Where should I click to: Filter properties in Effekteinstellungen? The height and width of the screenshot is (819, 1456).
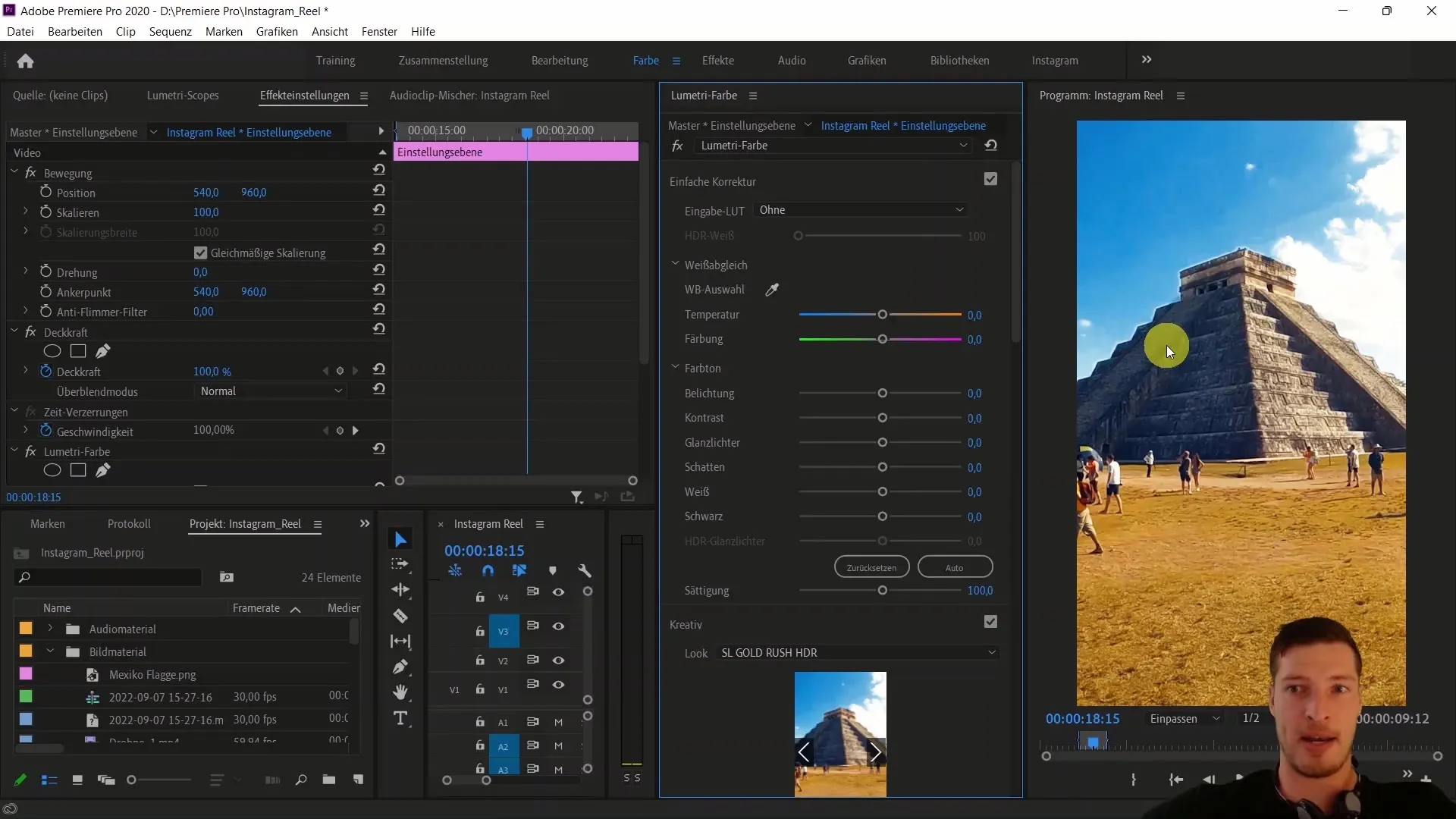click(577, 497)
